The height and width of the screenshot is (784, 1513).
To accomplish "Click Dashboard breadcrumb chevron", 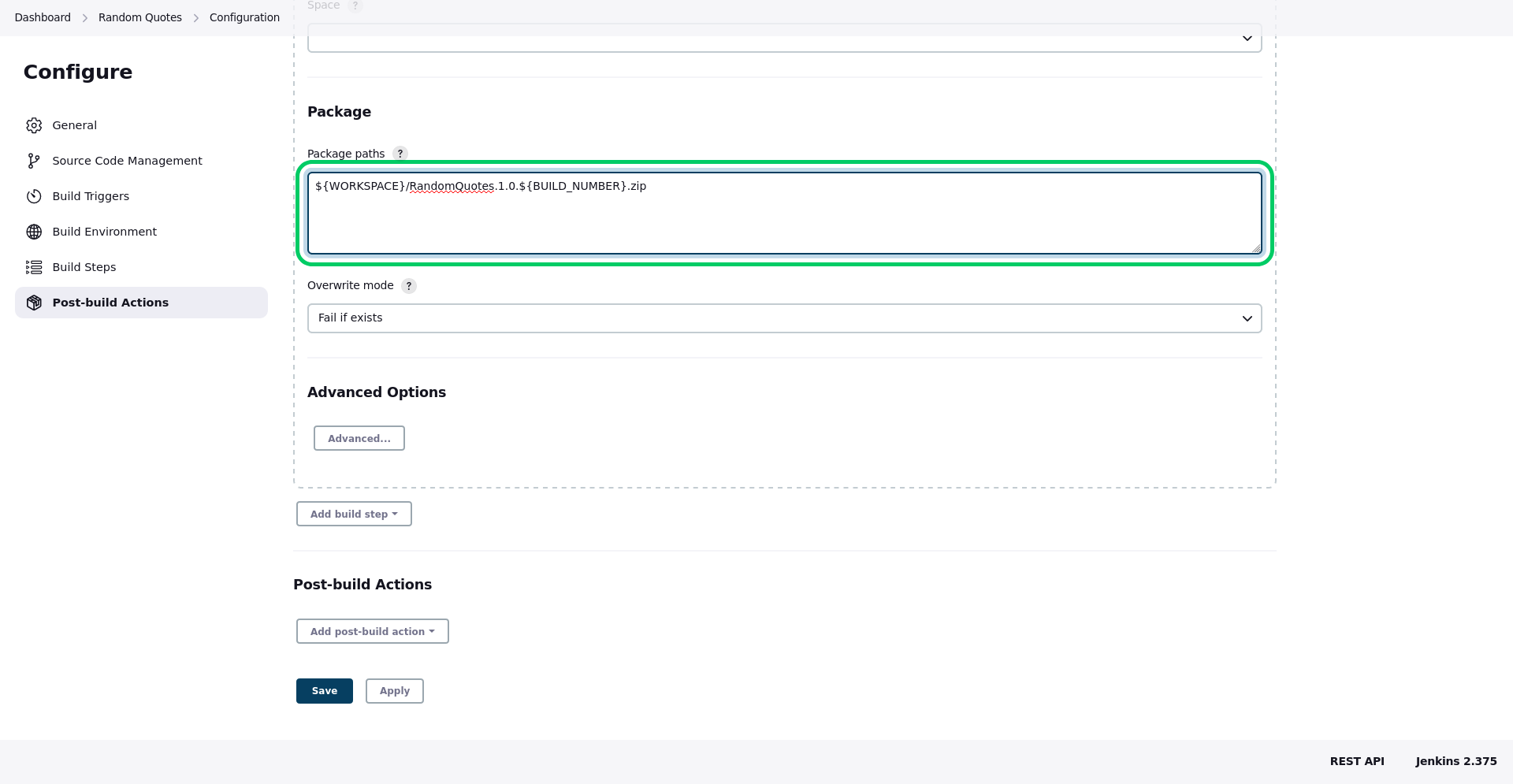I will click(x=84, y=18).
